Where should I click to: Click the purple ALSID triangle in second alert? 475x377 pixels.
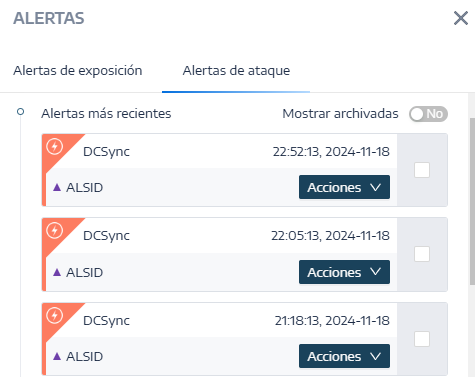click(x=57, y=272)
